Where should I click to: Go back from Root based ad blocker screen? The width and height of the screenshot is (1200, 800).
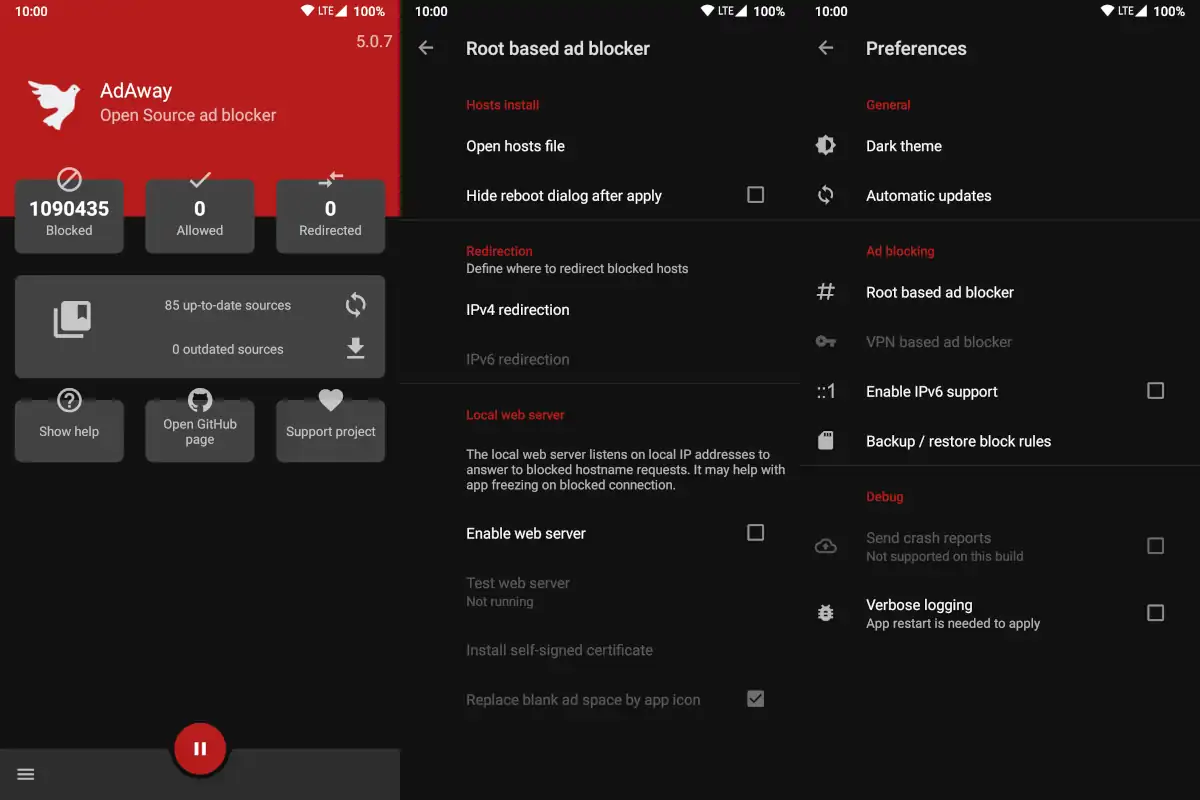click(426, 48)
